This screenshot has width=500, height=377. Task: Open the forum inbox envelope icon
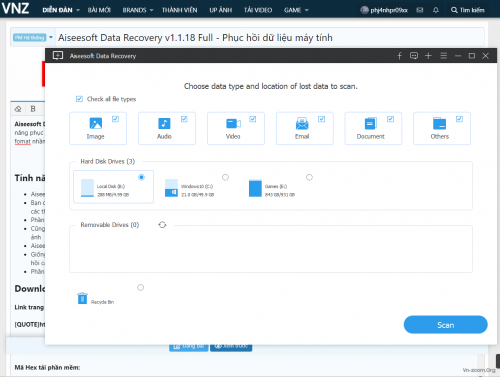pyautogui.click(x=420, y=10)
